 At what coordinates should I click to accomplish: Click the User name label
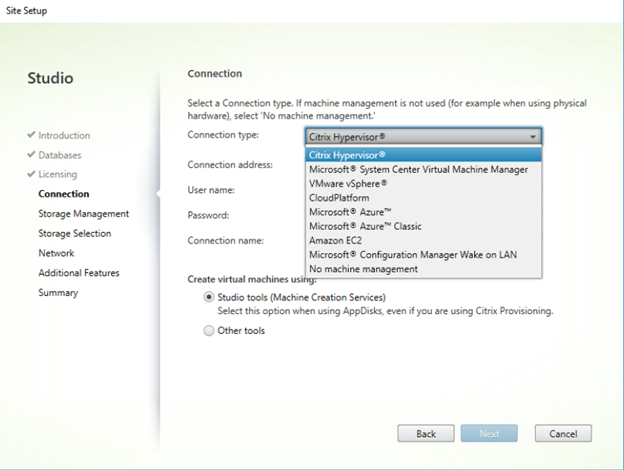click(x=211, y=190)
